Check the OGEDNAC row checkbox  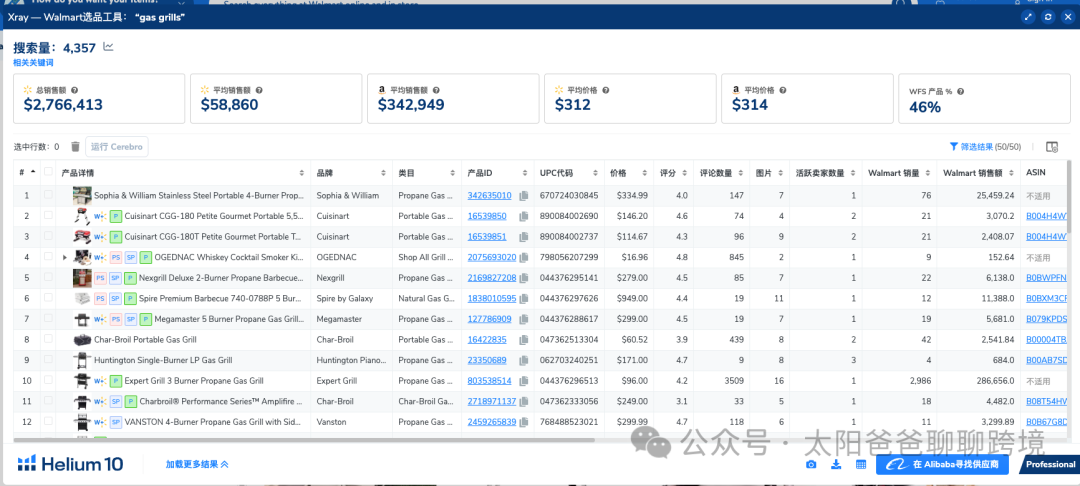tap(48, 257)
